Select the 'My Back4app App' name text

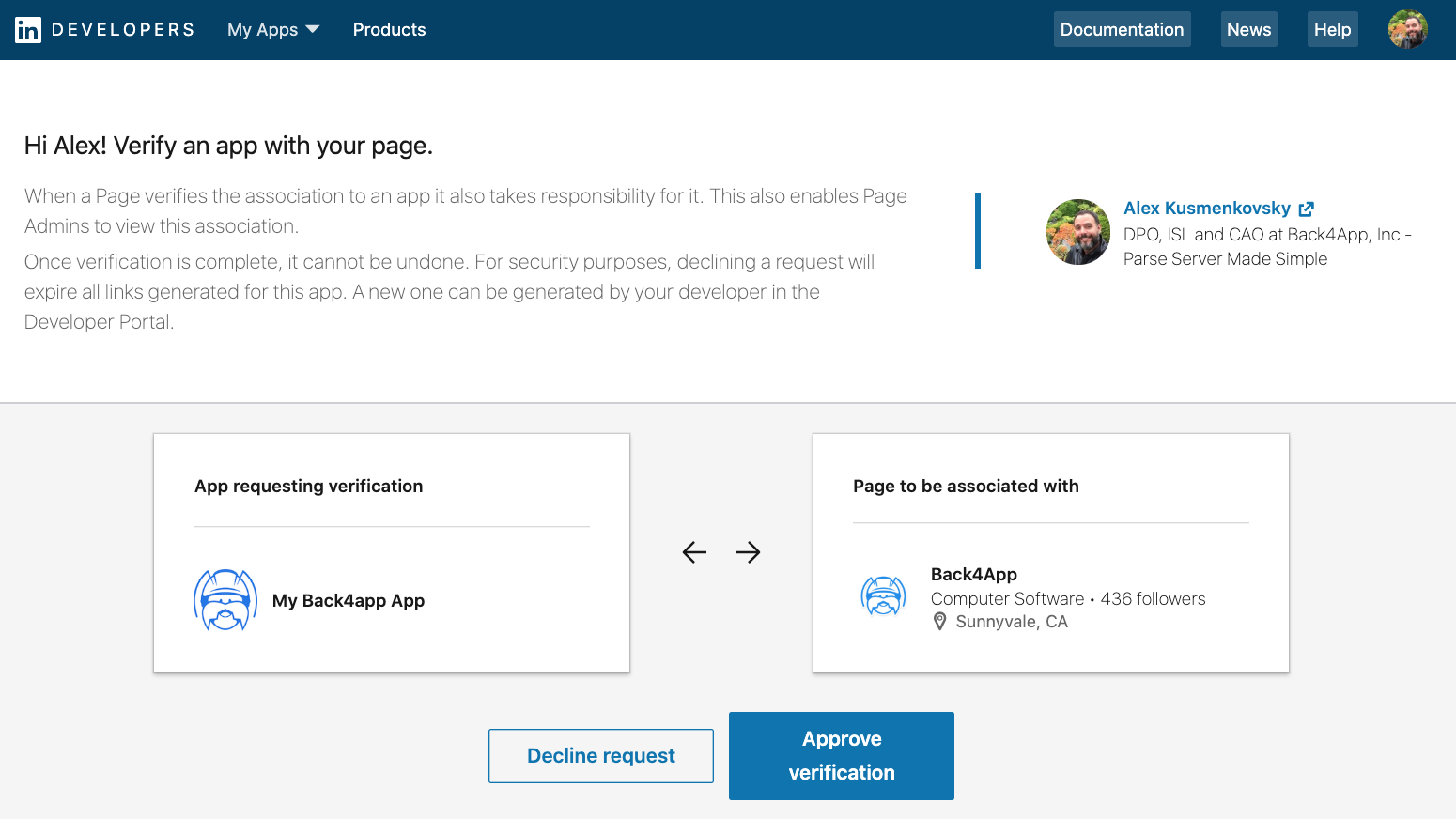point(349,601)
